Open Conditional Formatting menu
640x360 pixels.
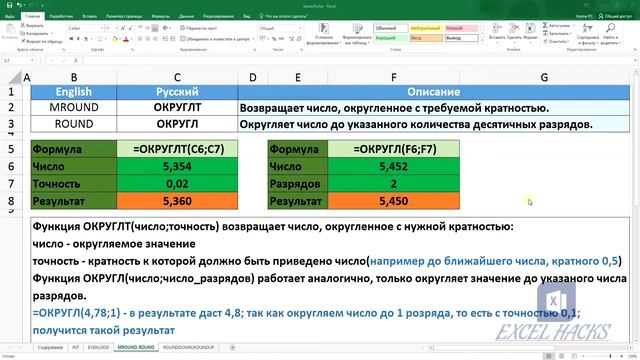[x=324, y=34]
